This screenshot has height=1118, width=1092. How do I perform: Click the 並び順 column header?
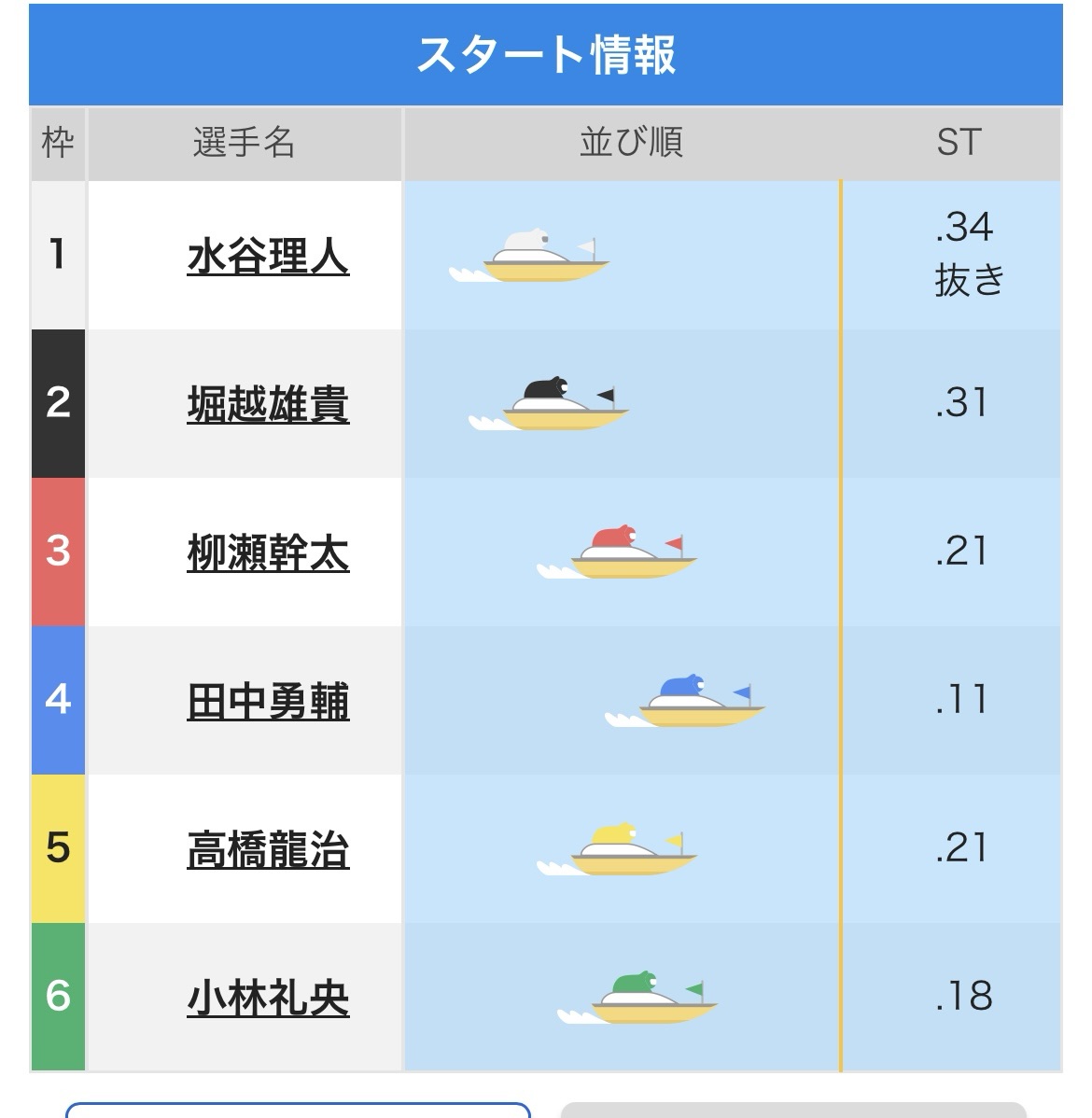pyautogui.click(x=631, y=143)
